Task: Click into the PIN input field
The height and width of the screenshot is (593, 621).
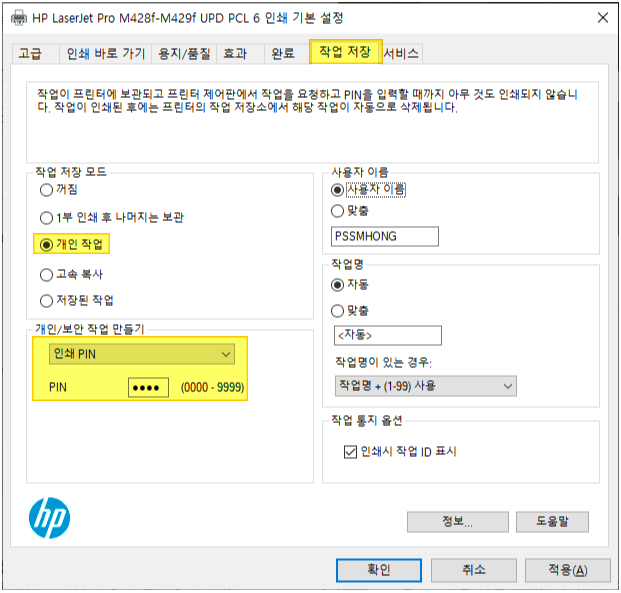Action: (148, 387)
